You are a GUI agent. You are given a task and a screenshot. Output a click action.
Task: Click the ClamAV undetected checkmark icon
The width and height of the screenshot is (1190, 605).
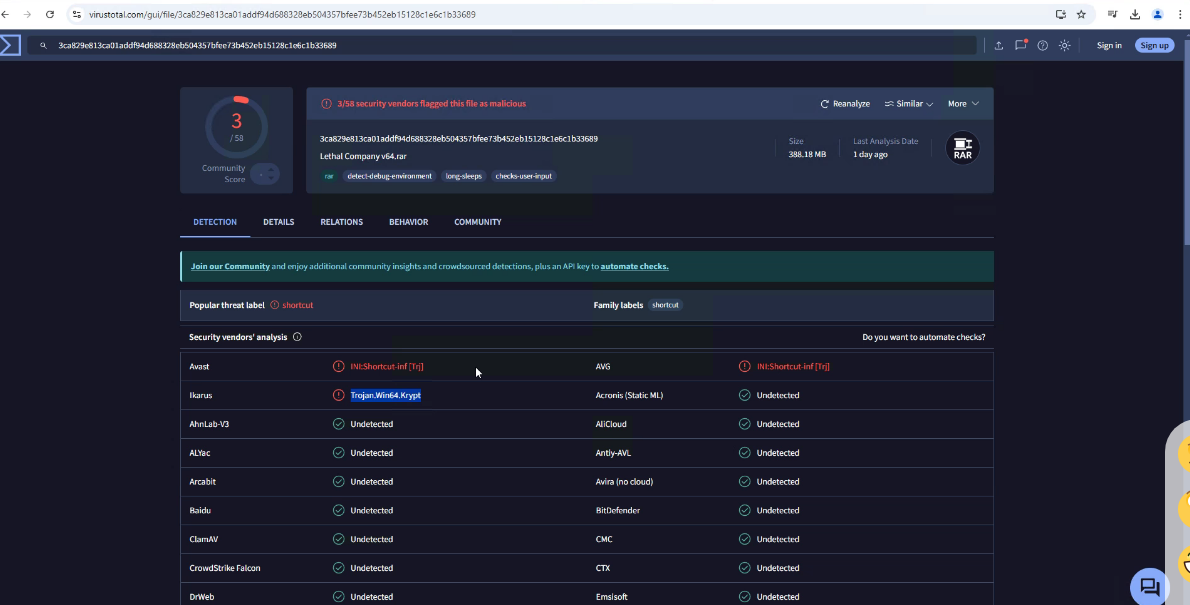(338, 540)
